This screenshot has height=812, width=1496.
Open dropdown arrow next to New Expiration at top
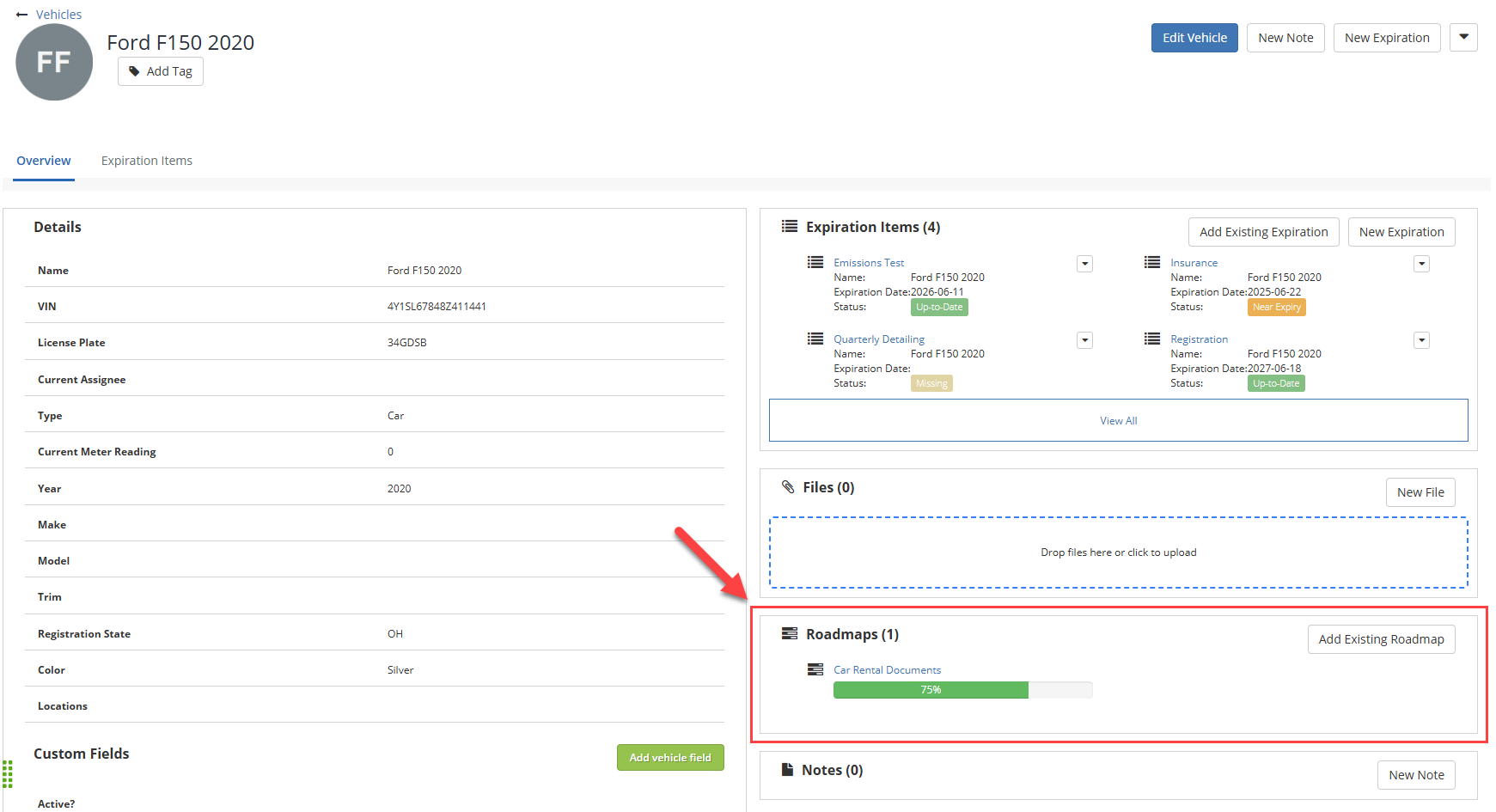click(1463, 37)
